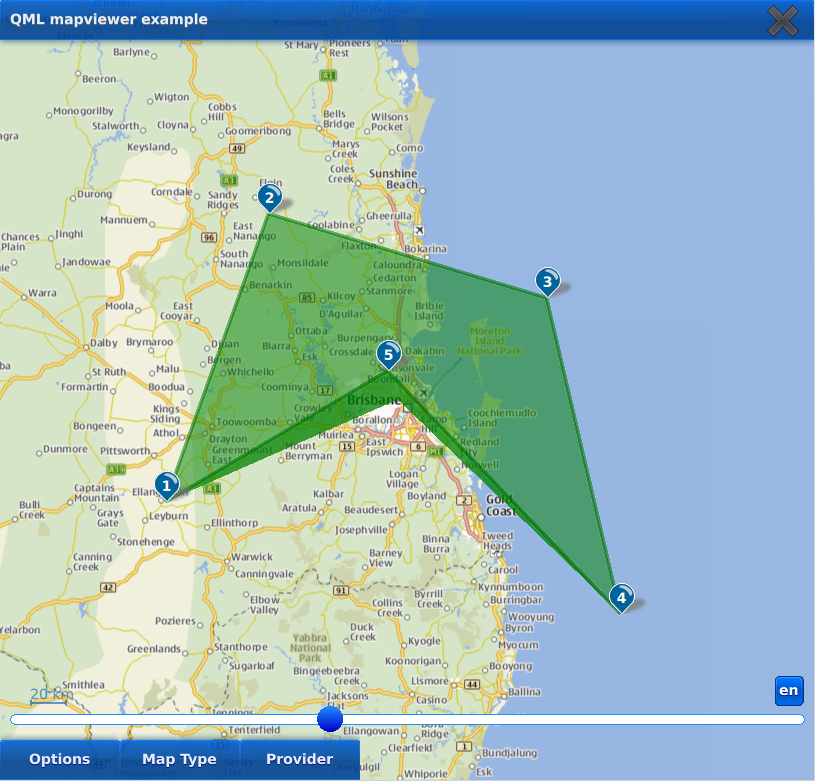Click the 'Bribie Island' label

tap(429, 311)
